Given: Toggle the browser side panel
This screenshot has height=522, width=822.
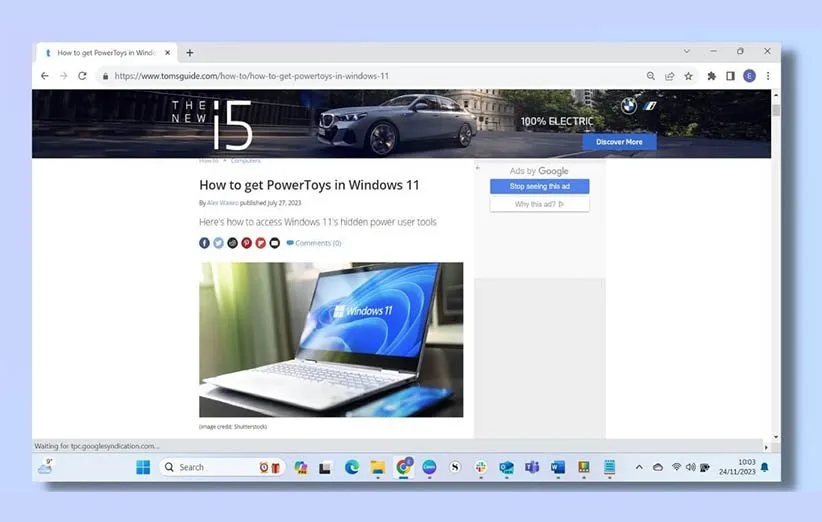Looking at the screenshot, I should point(730,76).
